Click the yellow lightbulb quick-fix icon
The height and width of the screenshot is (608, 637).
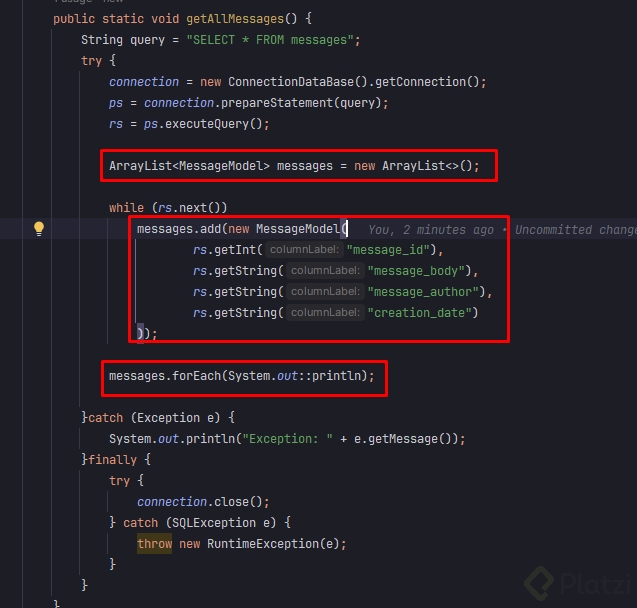coord(39,229)
